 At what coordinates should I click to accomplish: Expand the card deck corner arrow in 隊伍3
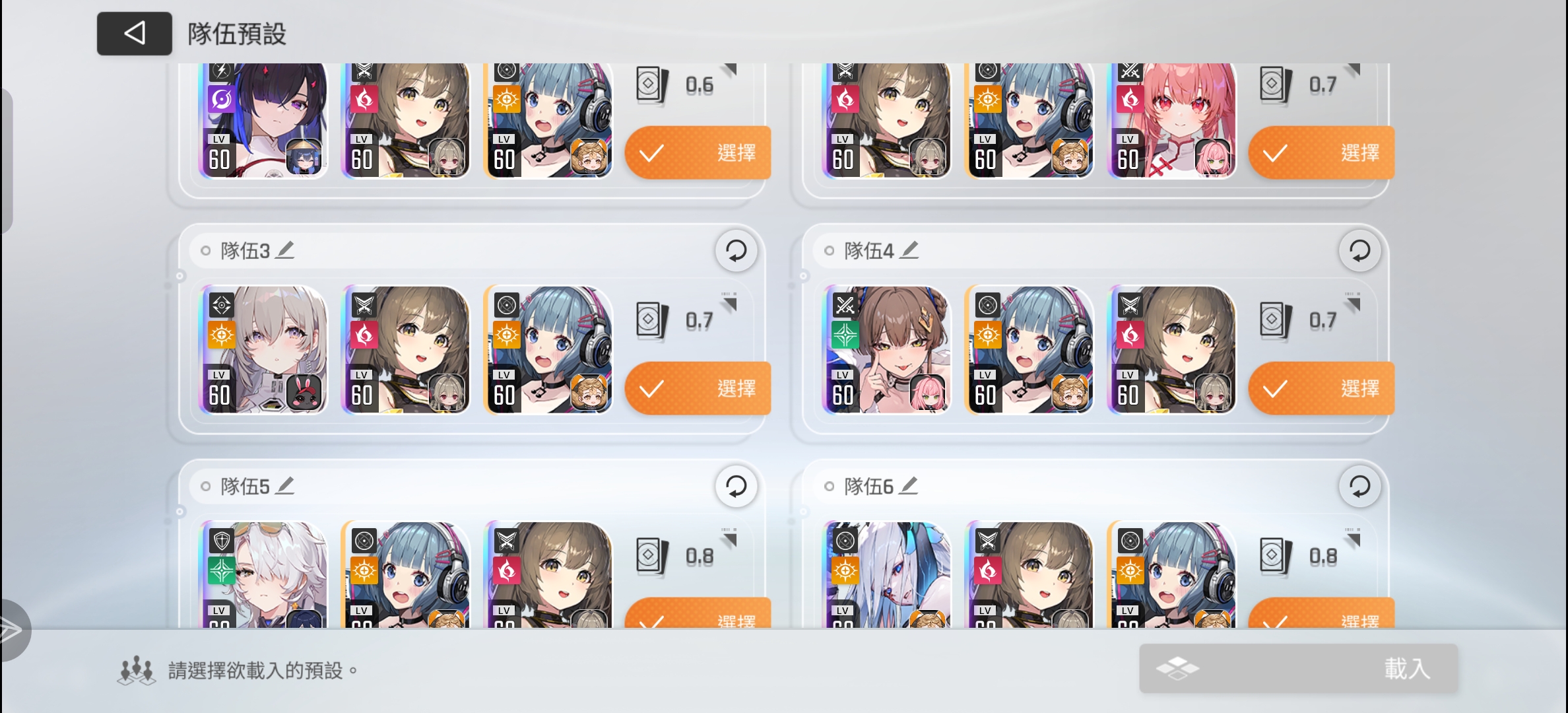(x=729, y=302)
